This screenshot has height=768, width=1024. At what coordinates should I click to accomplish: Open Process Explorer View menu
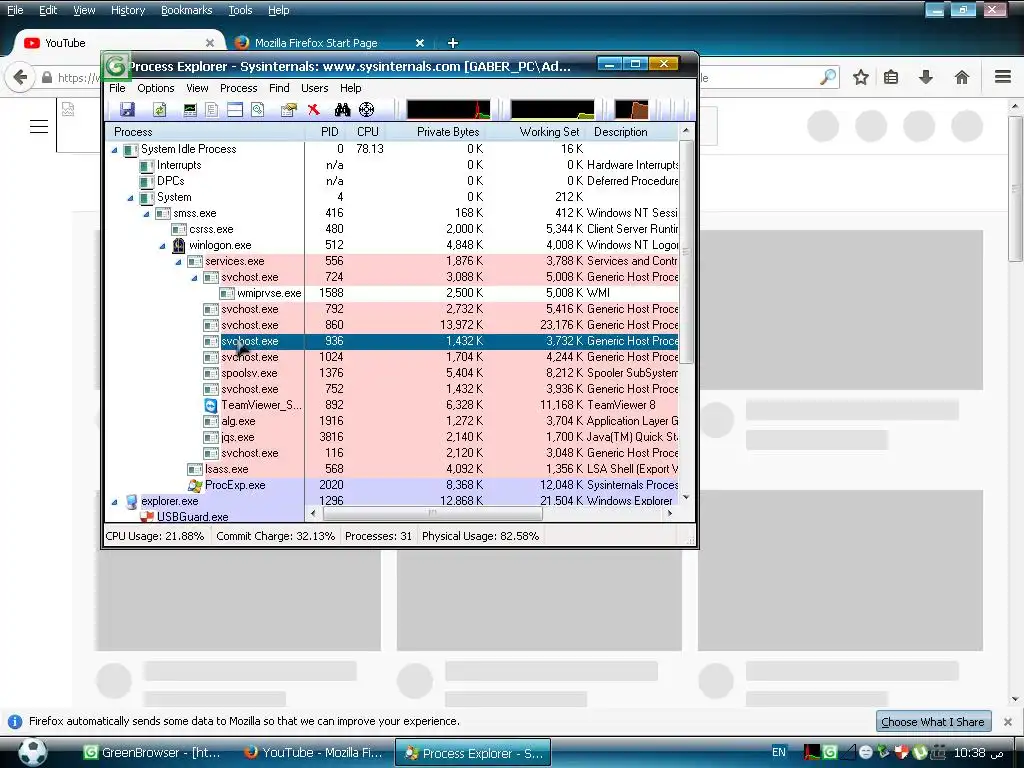click(x=197, y=88)
